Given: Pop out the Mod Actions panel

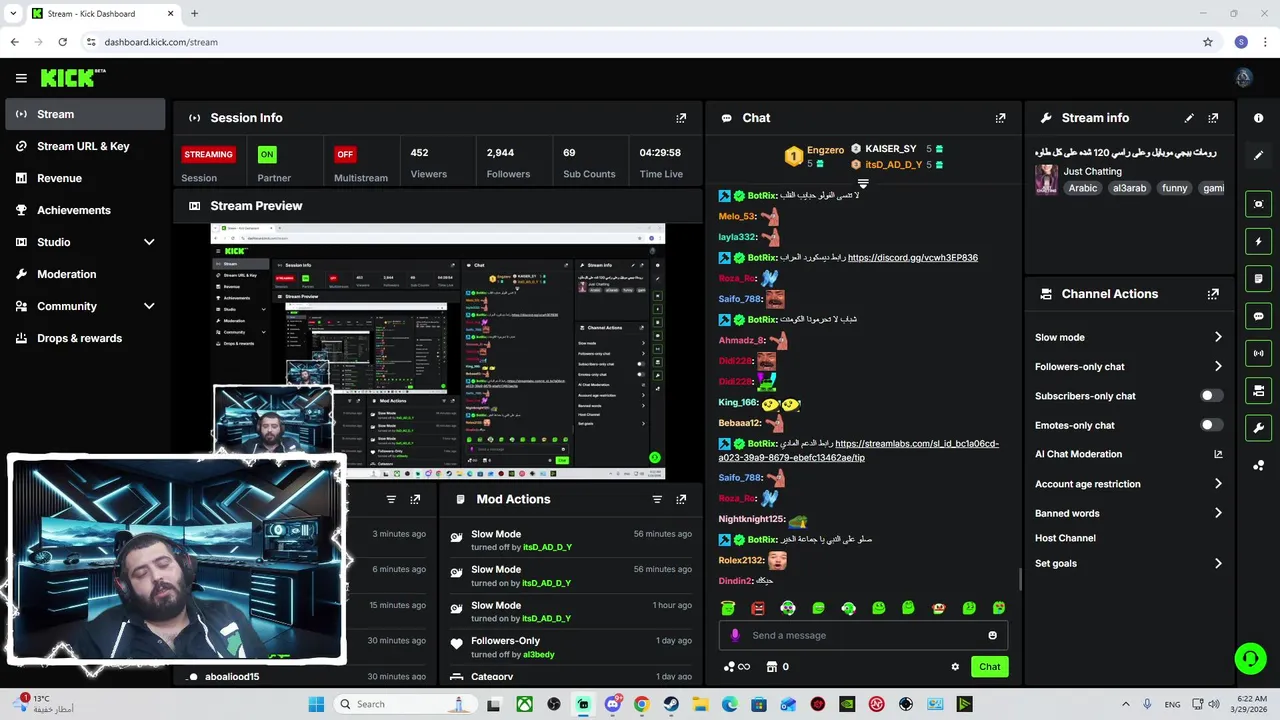Looking at the screenshot, I should (681, 499).
